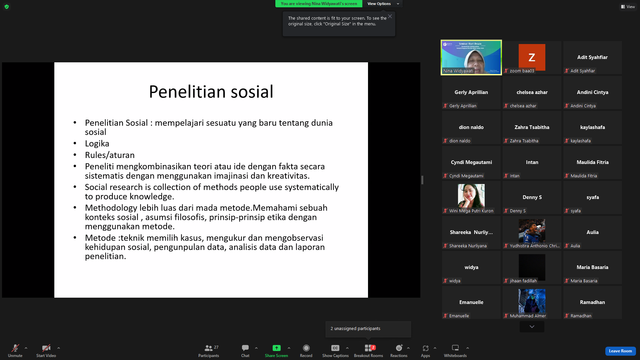The image size is (640, 360).
Task: Select Maulida Fitria participant tile
Action: [592, 162]
